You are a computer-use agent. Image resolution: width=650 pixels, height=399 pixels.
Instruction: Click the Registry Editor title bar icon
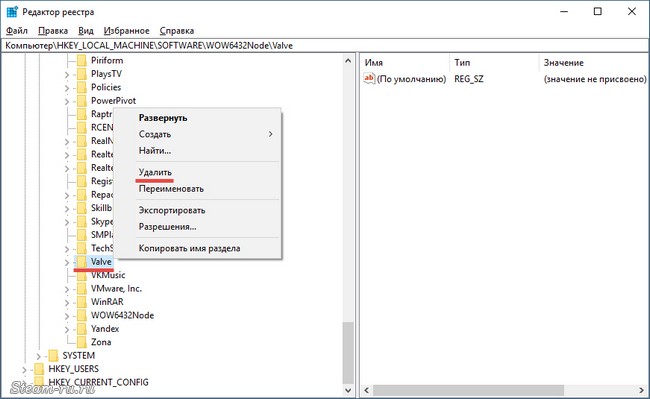tap(12, 12)
